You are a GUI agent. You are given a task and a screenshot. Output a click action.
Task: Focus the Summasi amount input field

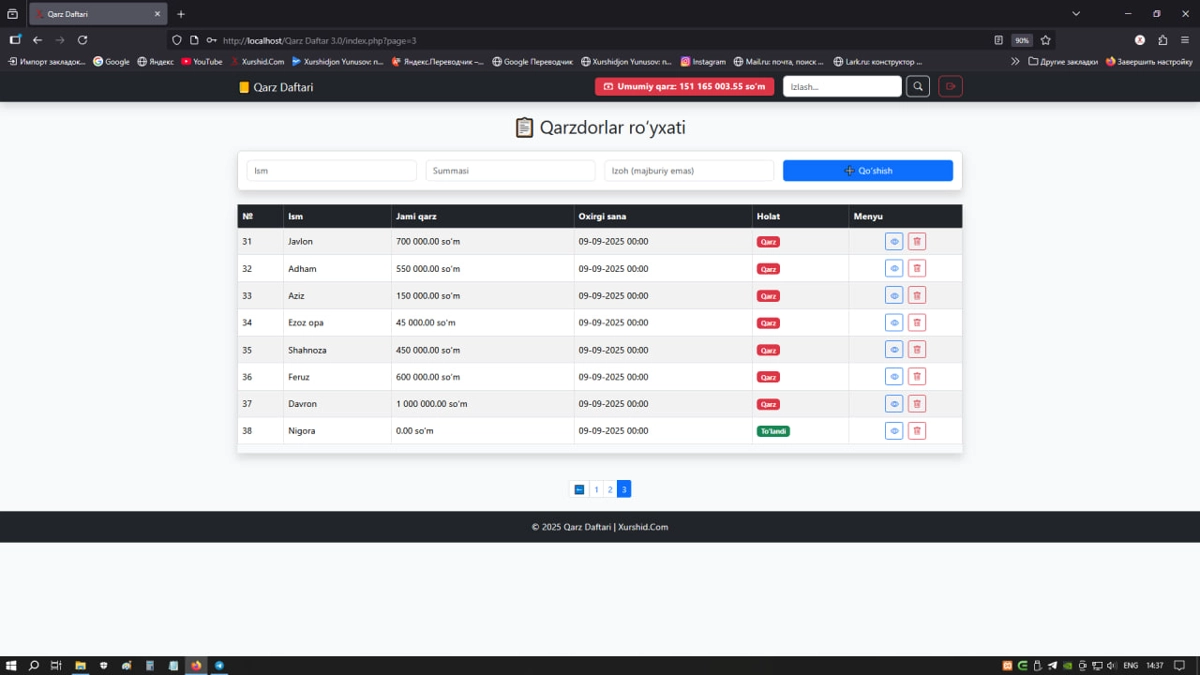[510, 171]
